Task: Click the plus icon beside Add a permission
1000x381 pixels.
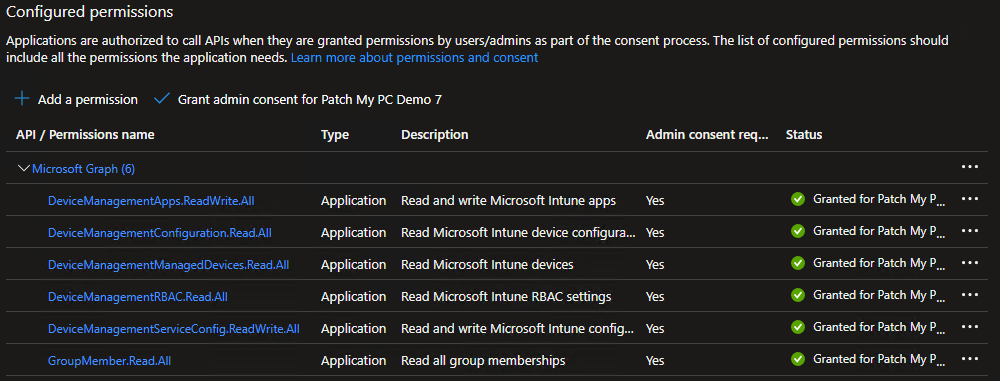Action: 22,99
